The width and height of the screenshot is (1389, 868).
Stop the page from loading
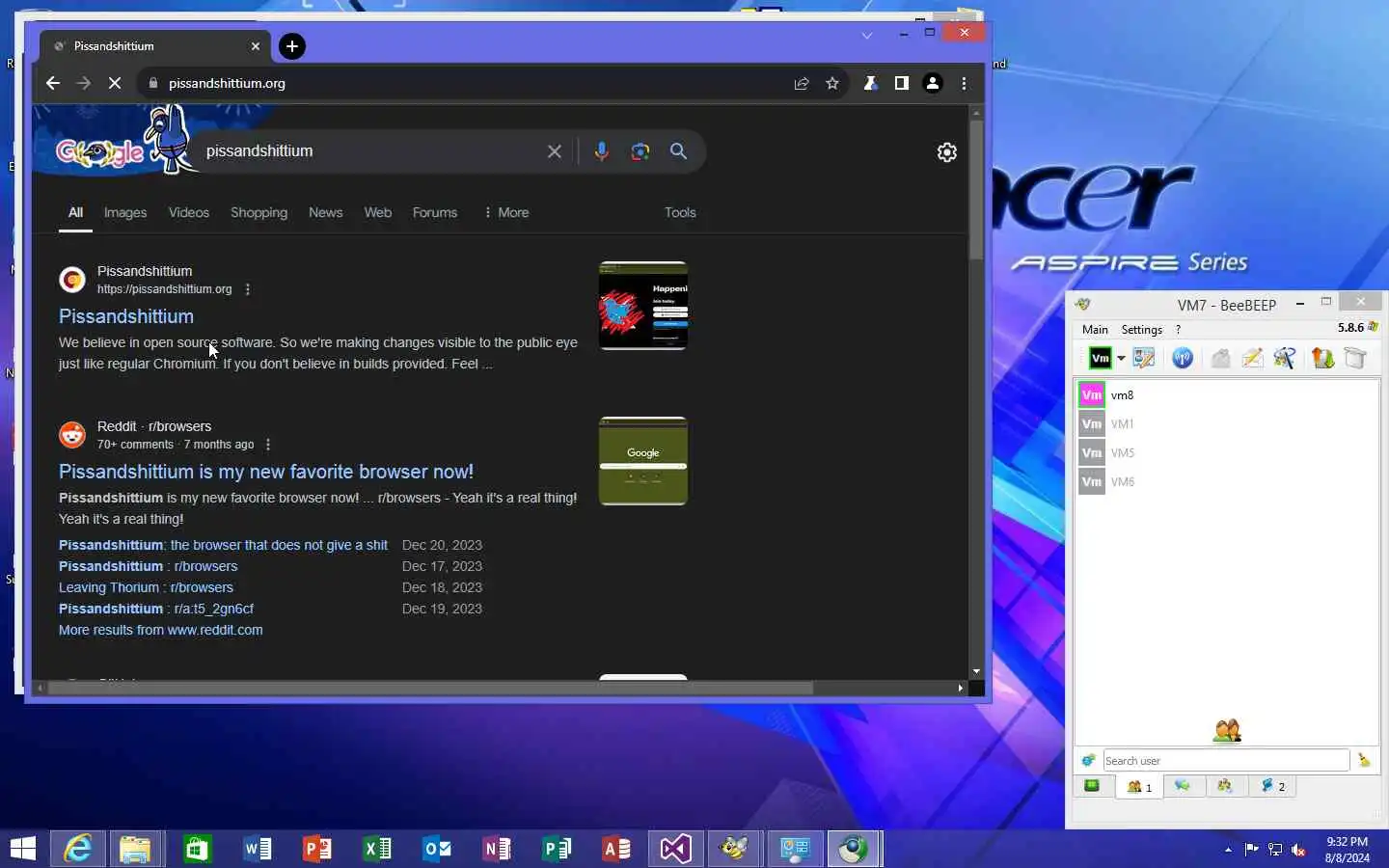click(115, 83)
